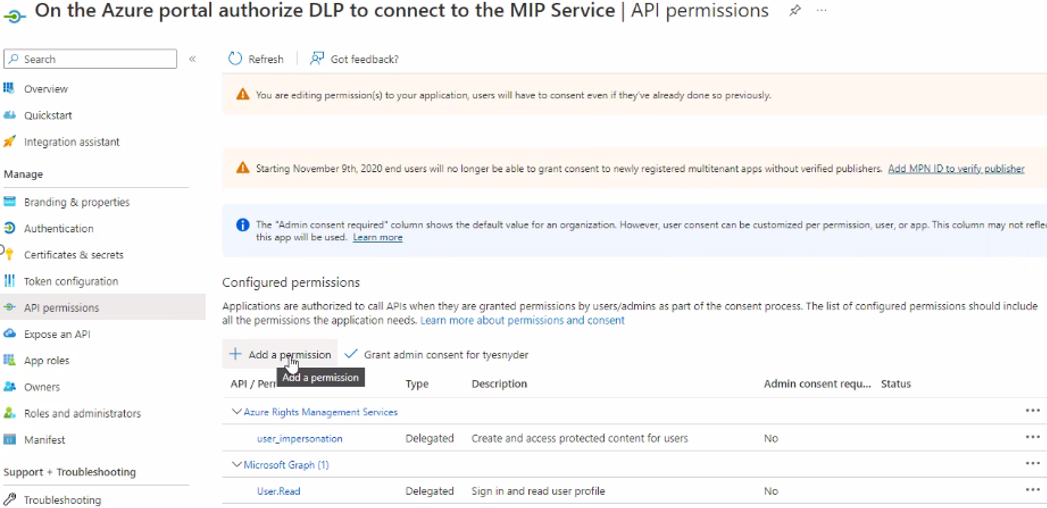The height and width of the screenshot is (508, 1047).
Task: Open Quickstart in the sidebar
Action: click(x=48, y=115)
